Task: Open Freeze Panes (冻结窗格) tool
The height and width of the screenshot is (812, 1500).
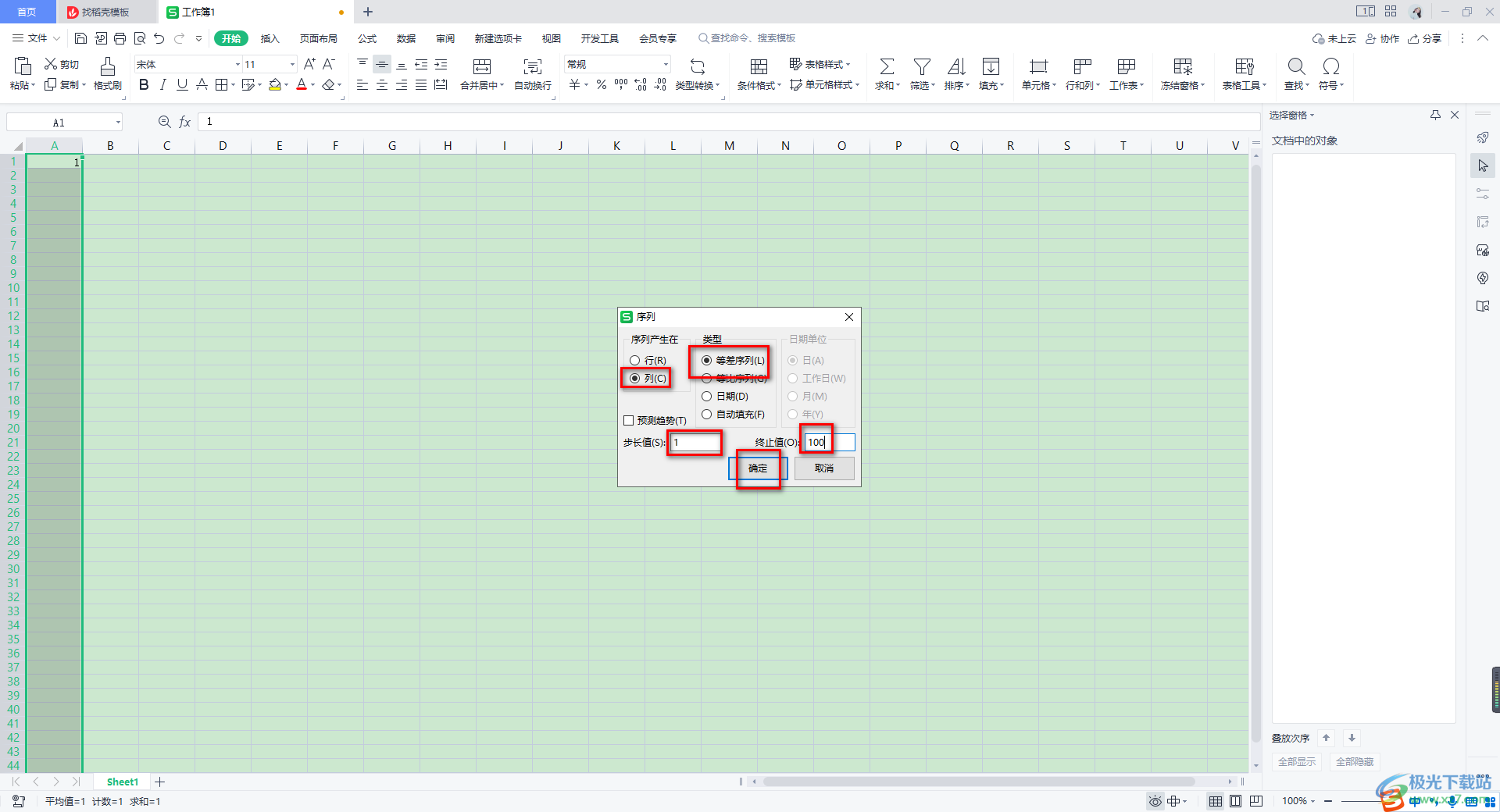Action: (x=1183, y=74)
